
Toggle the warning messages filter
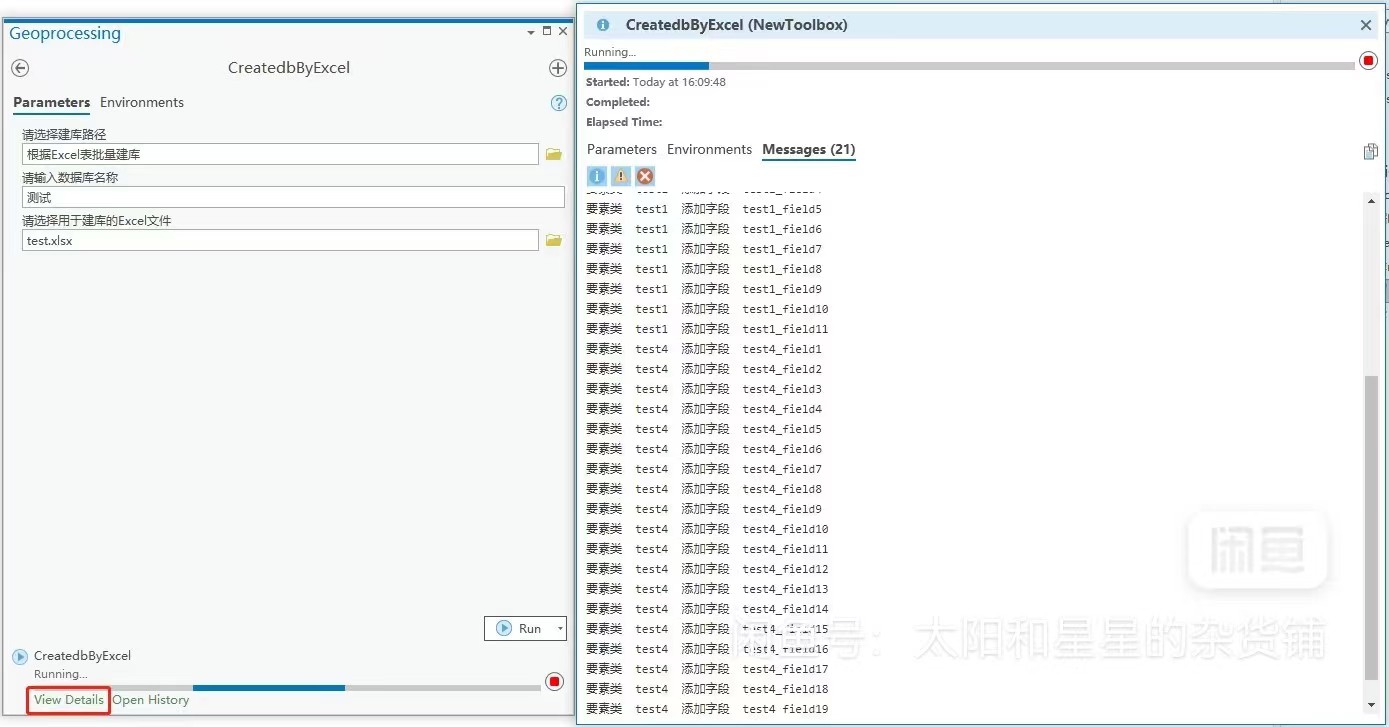coord(621,176)
